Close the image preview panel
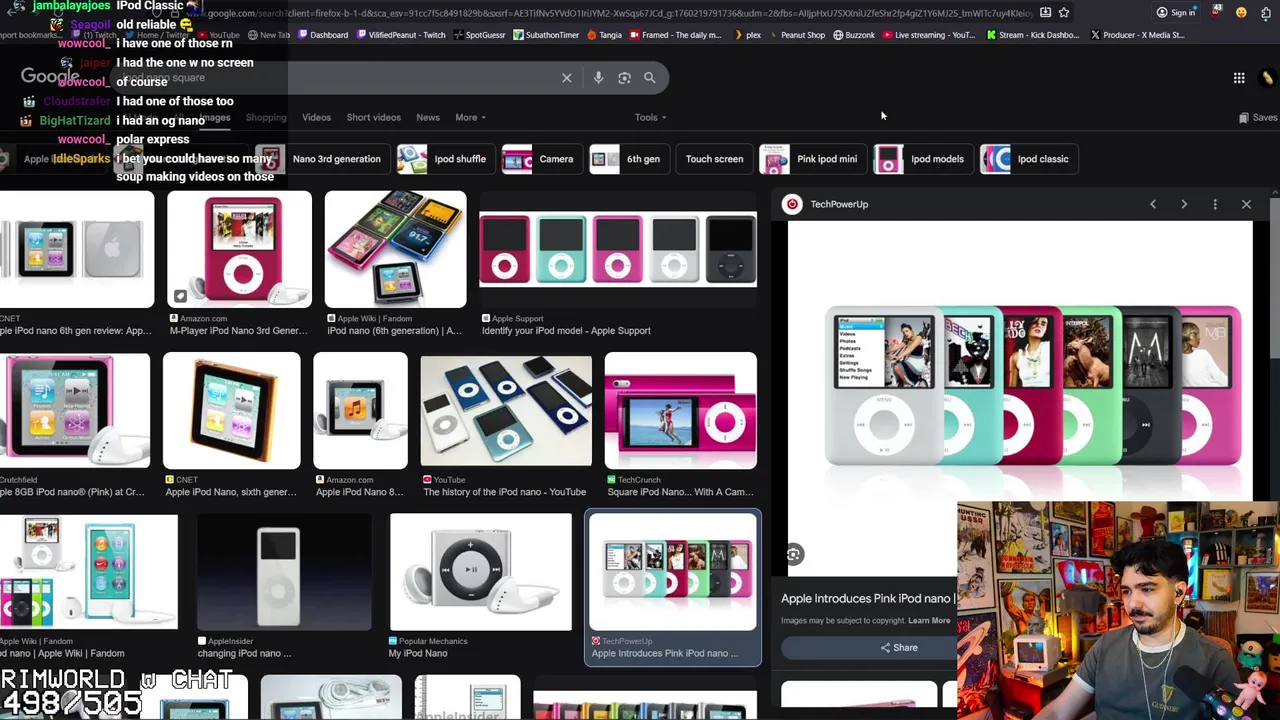 1246,204
